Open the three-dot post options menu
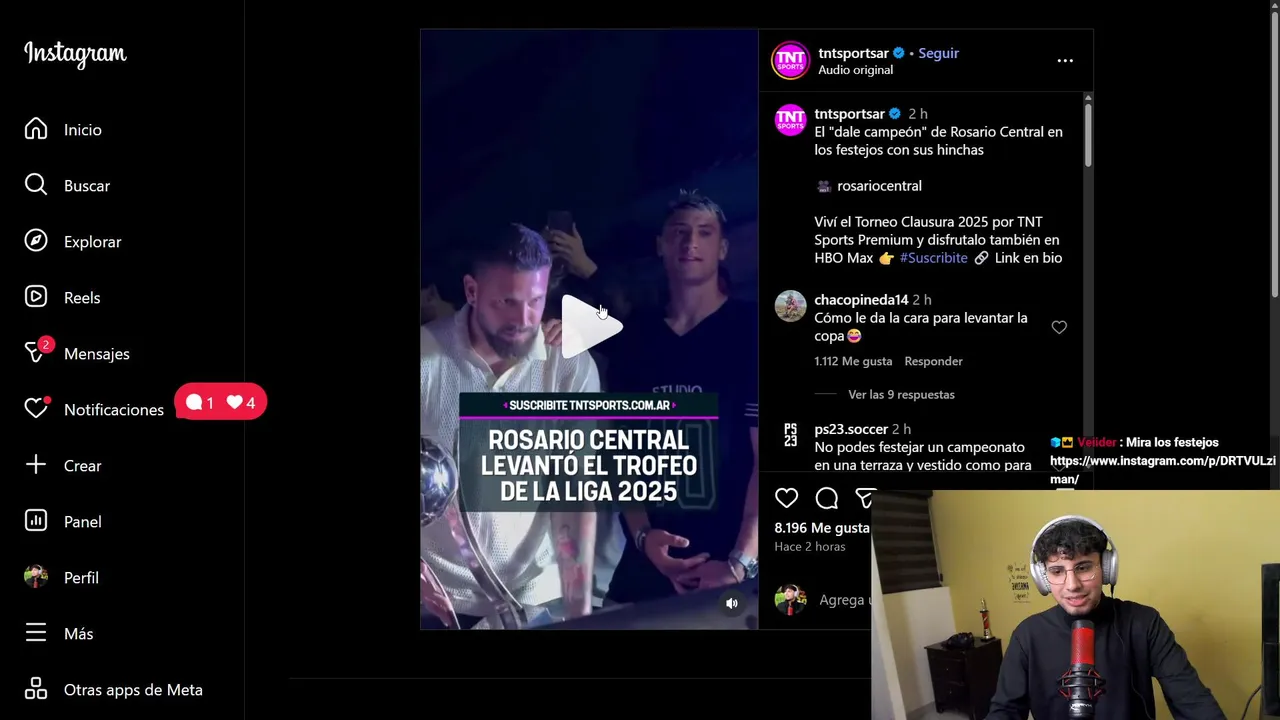The height and width of the screenshot is (720, 1280). tap(1065, 60)
